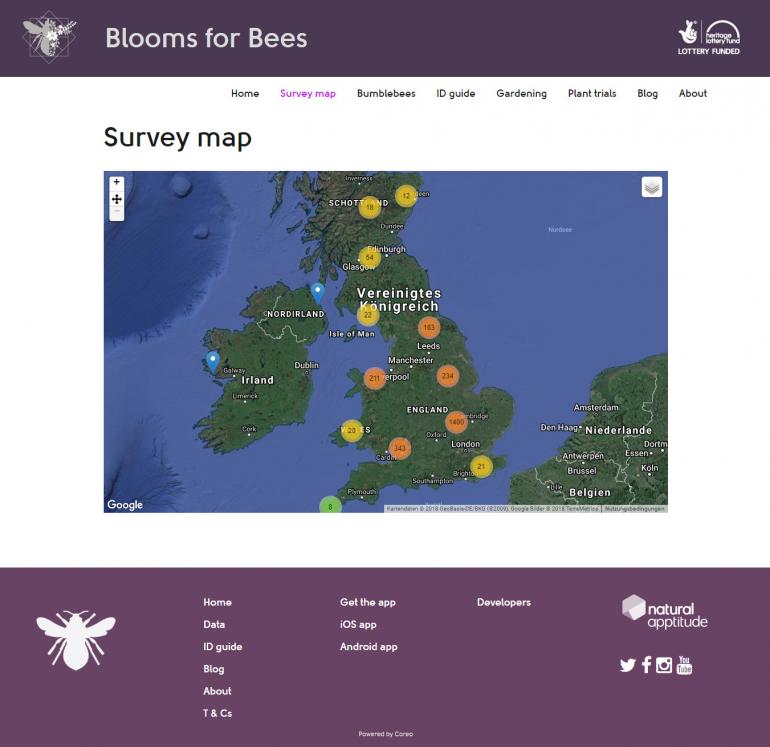Click the Heritage Lottery Fund logo
The width and height of the screenshot is (770, 747).
[709, 37]
